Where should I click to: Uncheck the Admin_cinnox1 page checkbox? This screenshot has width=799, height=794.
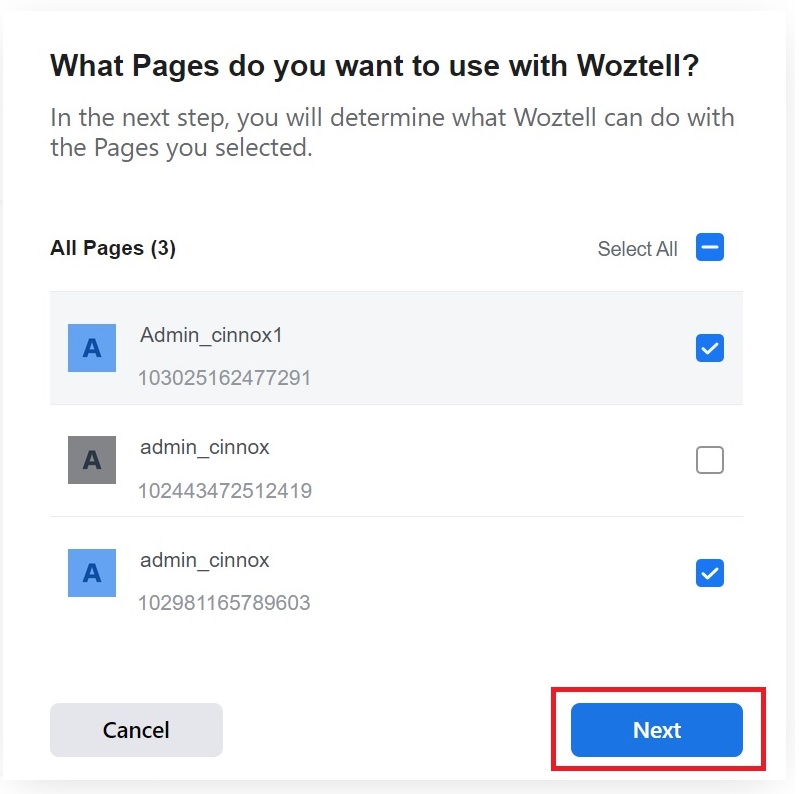(x=709, y=348)
